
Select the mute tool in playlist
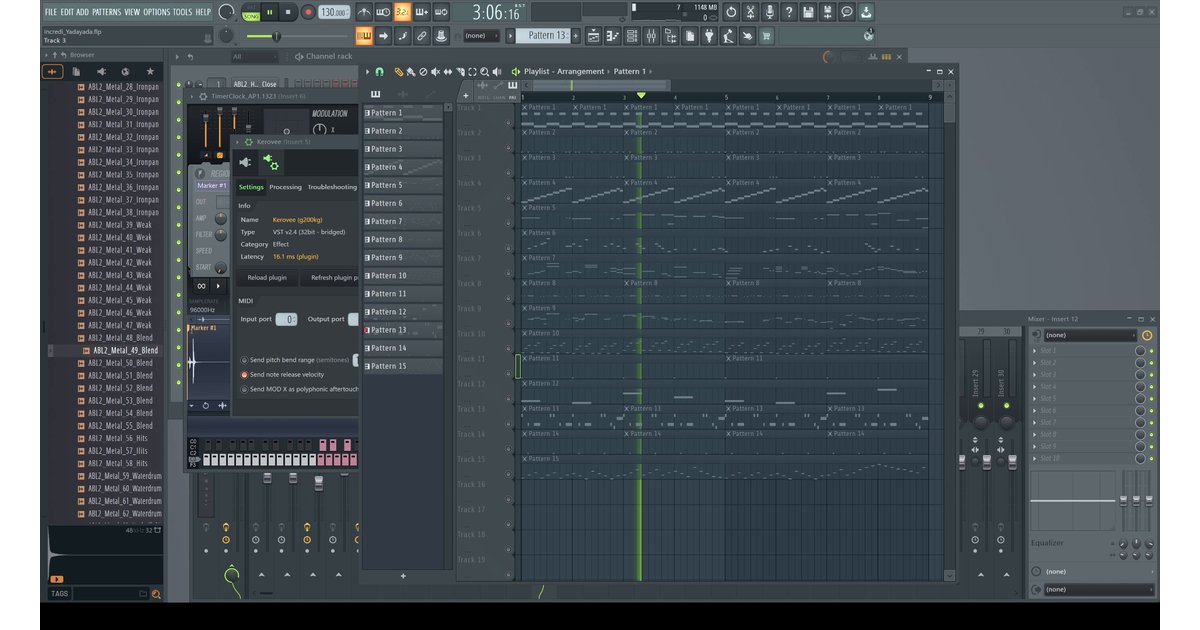point(435,72)
